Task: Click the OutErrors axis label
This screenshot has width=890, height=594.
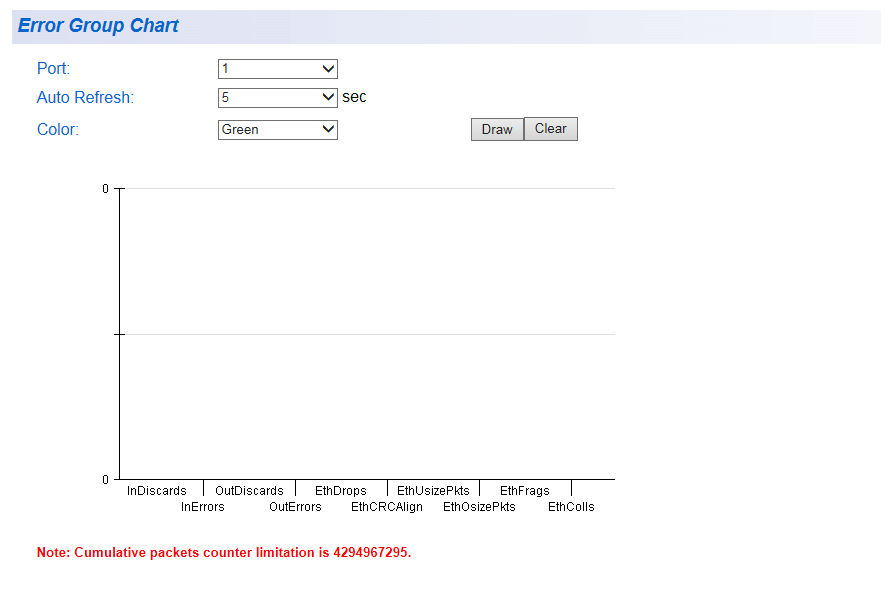Action: point(295,507)
